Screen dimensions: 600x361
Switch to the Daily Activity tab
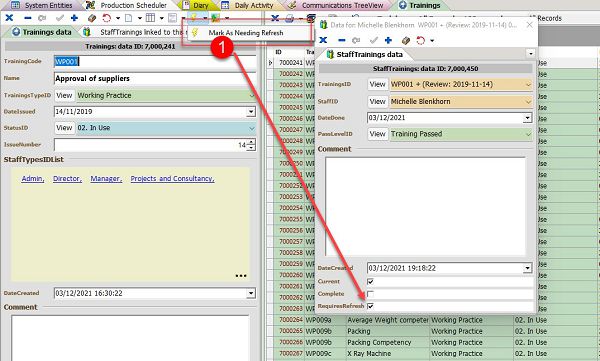pyautogui.click(x=248, y=5)
